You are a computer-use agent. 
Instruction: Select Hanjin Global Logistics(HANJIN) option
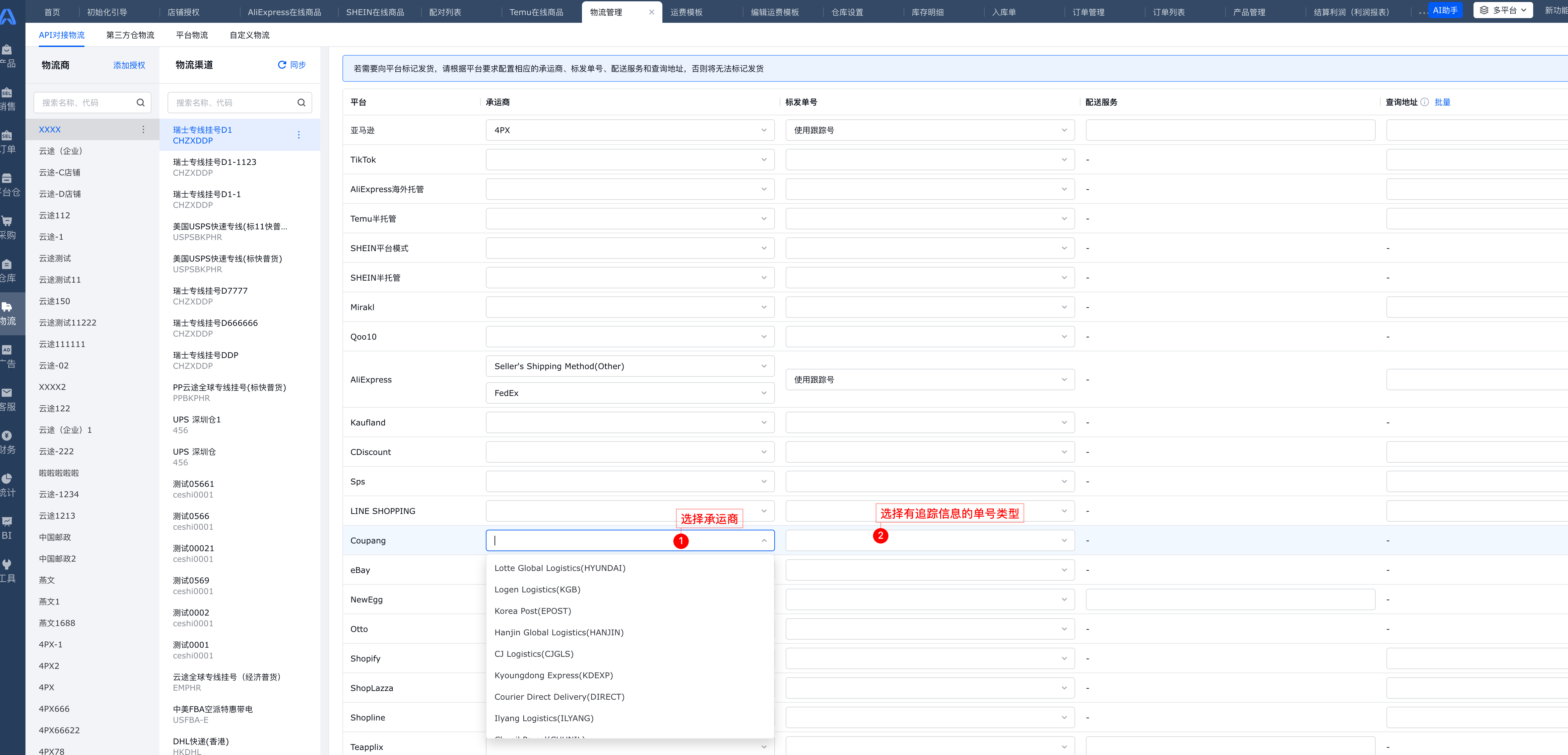[x=630, y=632]
